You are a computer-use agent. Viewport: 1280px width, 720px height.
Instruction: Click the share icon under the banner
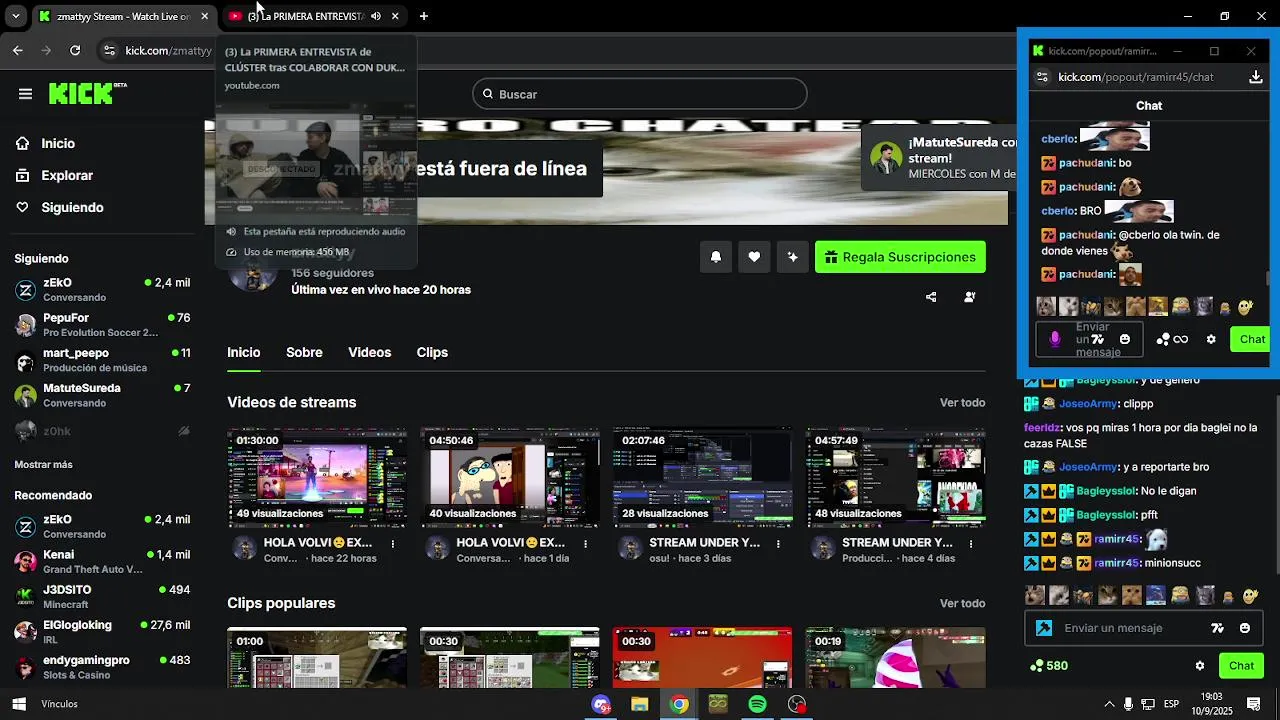tap(931, 297)
